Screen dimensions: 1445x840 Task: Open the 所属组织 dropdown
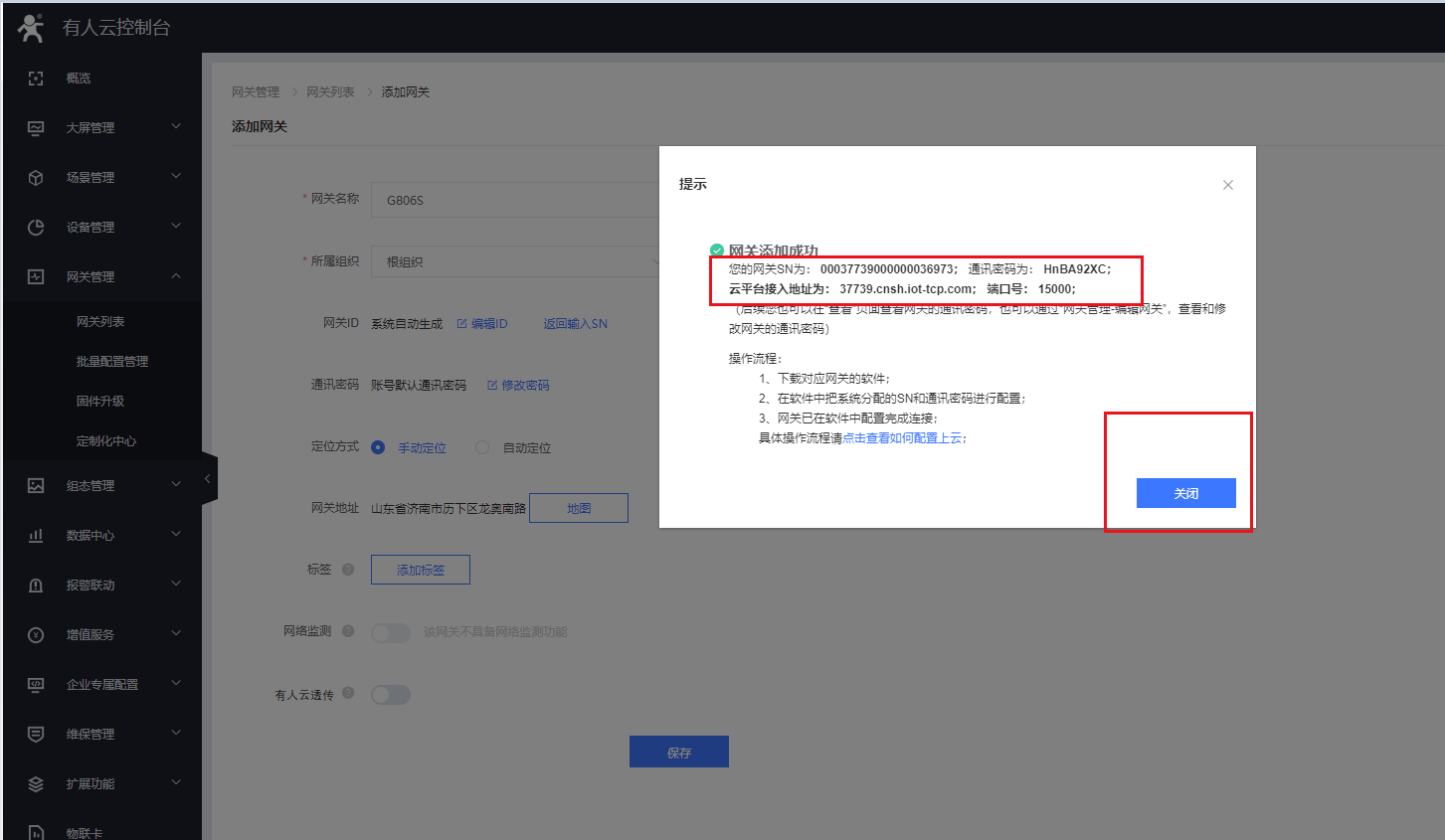tap(515, 261)
